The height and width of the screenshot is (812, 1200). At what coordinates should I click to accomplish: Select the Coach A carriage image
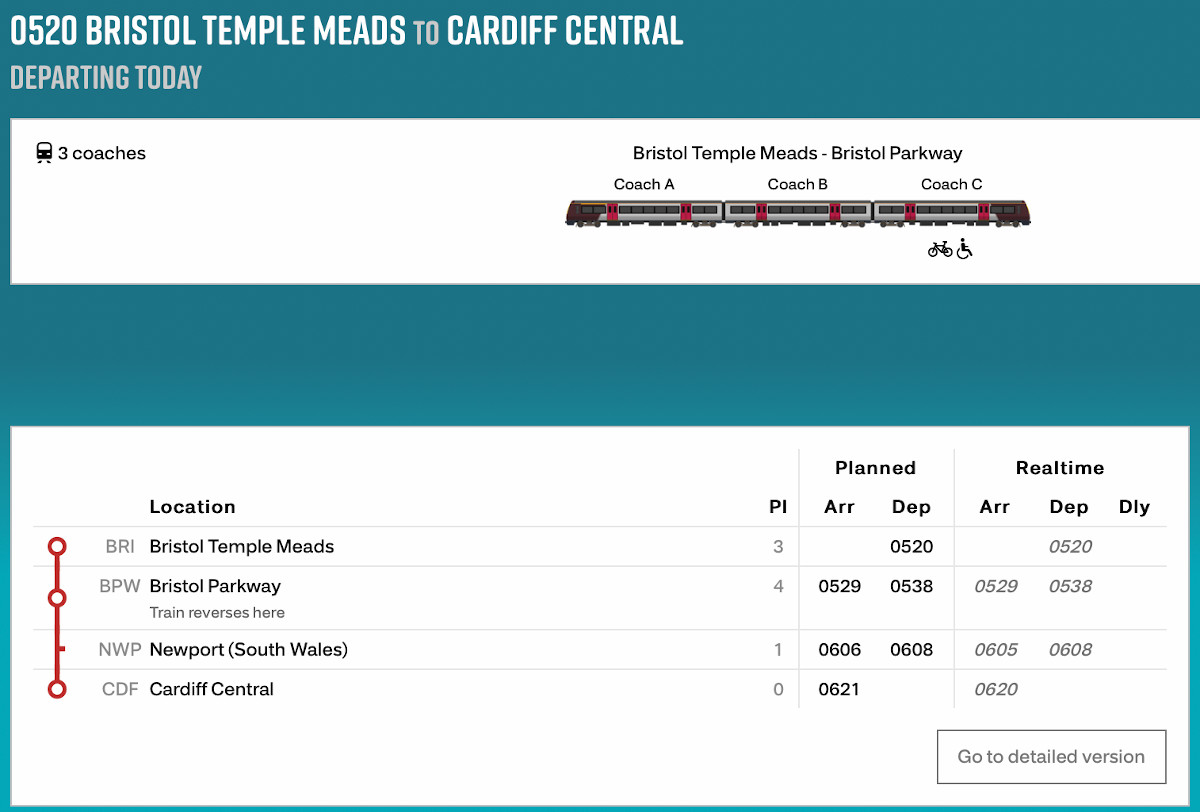tap(644, 212)
